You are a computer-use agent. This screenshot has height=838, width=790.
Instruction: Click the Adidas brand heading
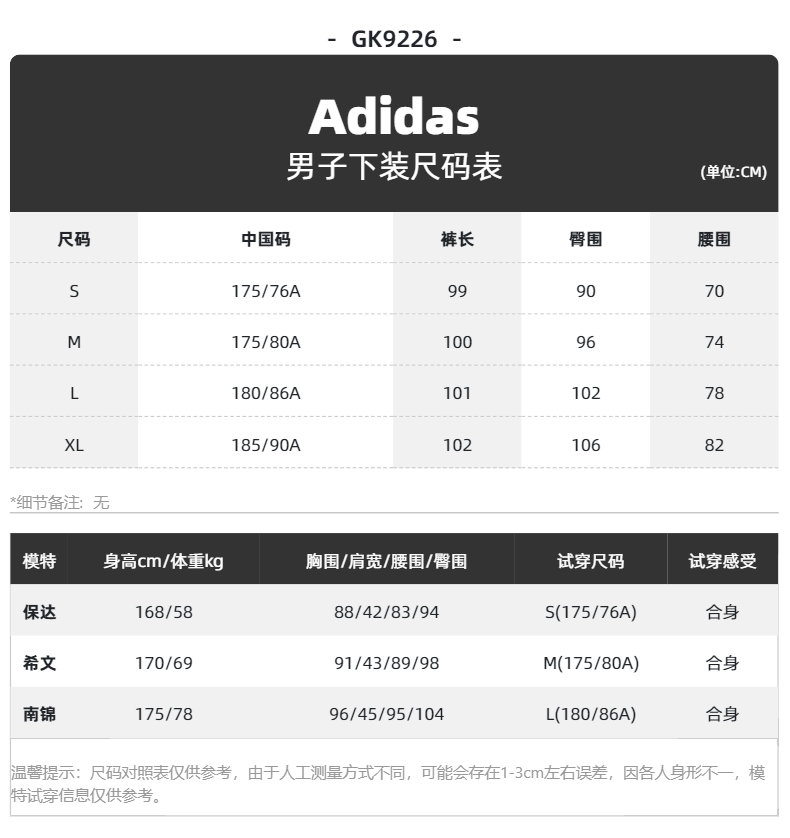(394, 117)
